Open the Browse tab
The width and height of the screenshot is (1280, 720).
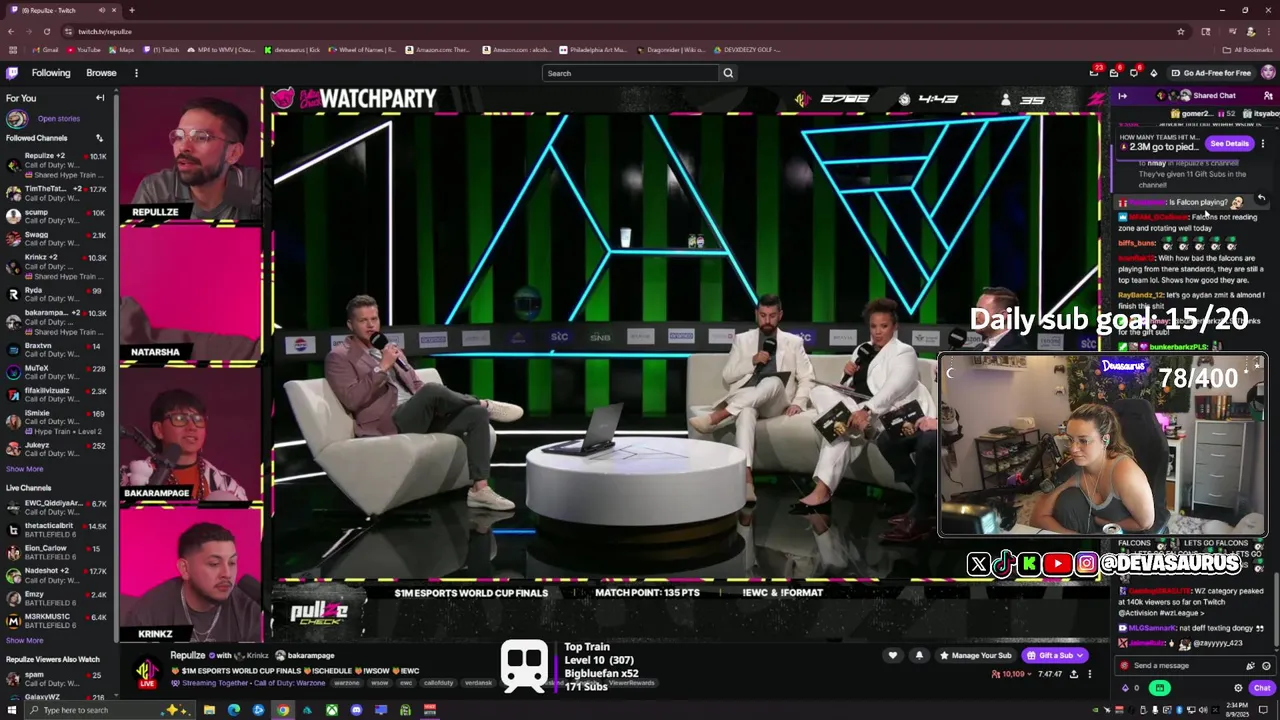101,73
